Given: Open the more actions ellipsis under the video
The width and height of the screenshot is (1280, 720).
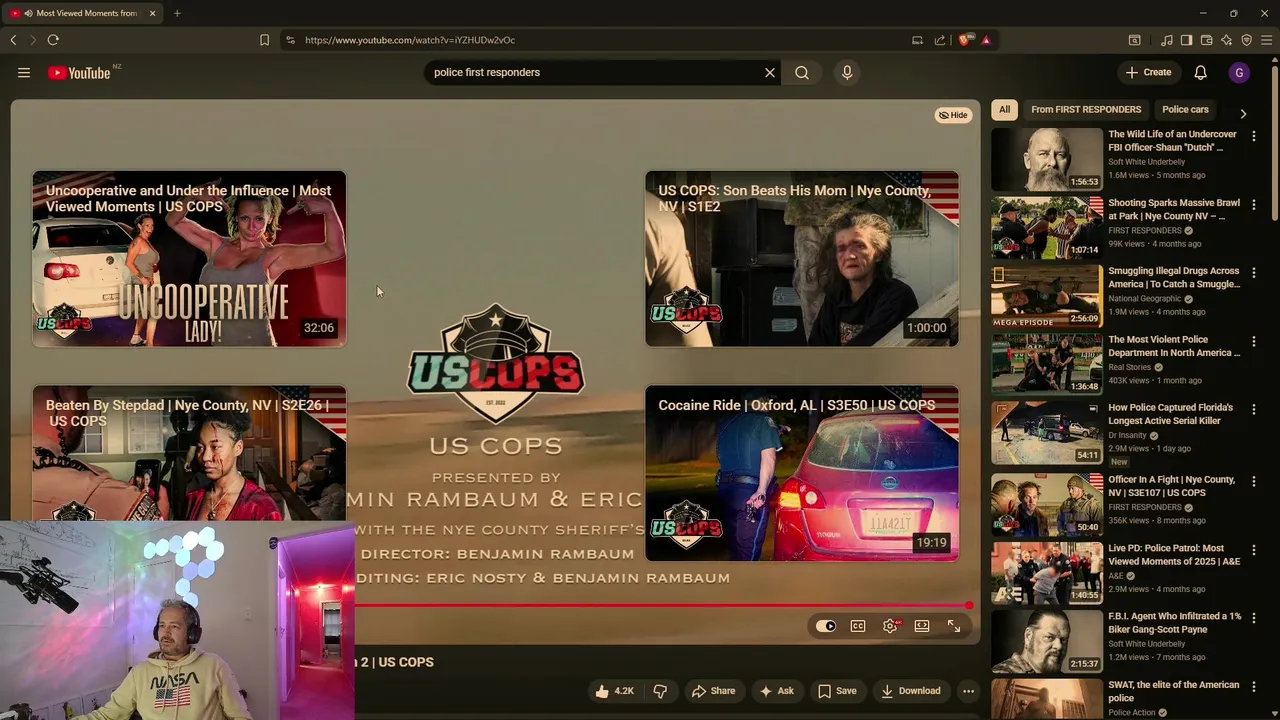Looking at the screenshot, I should [x=968, y=691].
